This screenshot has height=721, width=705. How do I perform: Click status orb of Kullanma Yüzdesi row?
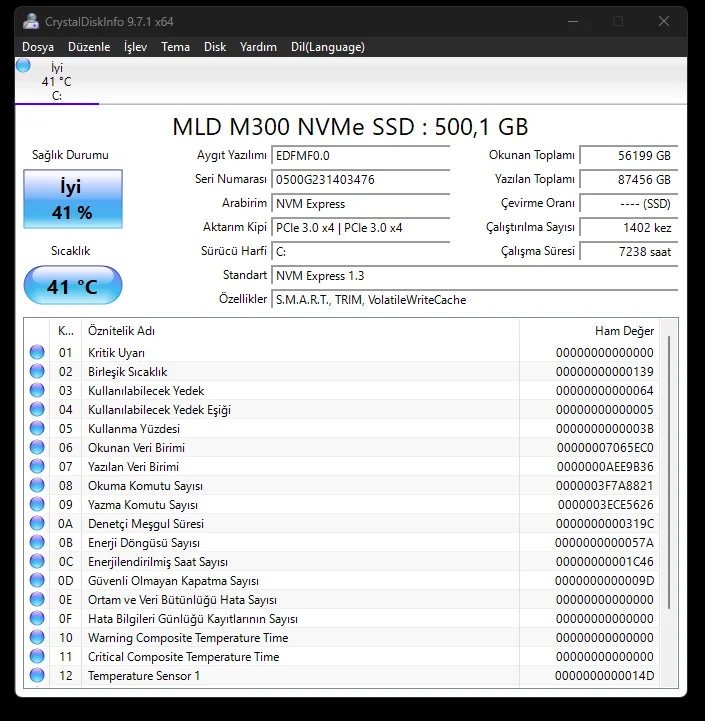point(37,428)
